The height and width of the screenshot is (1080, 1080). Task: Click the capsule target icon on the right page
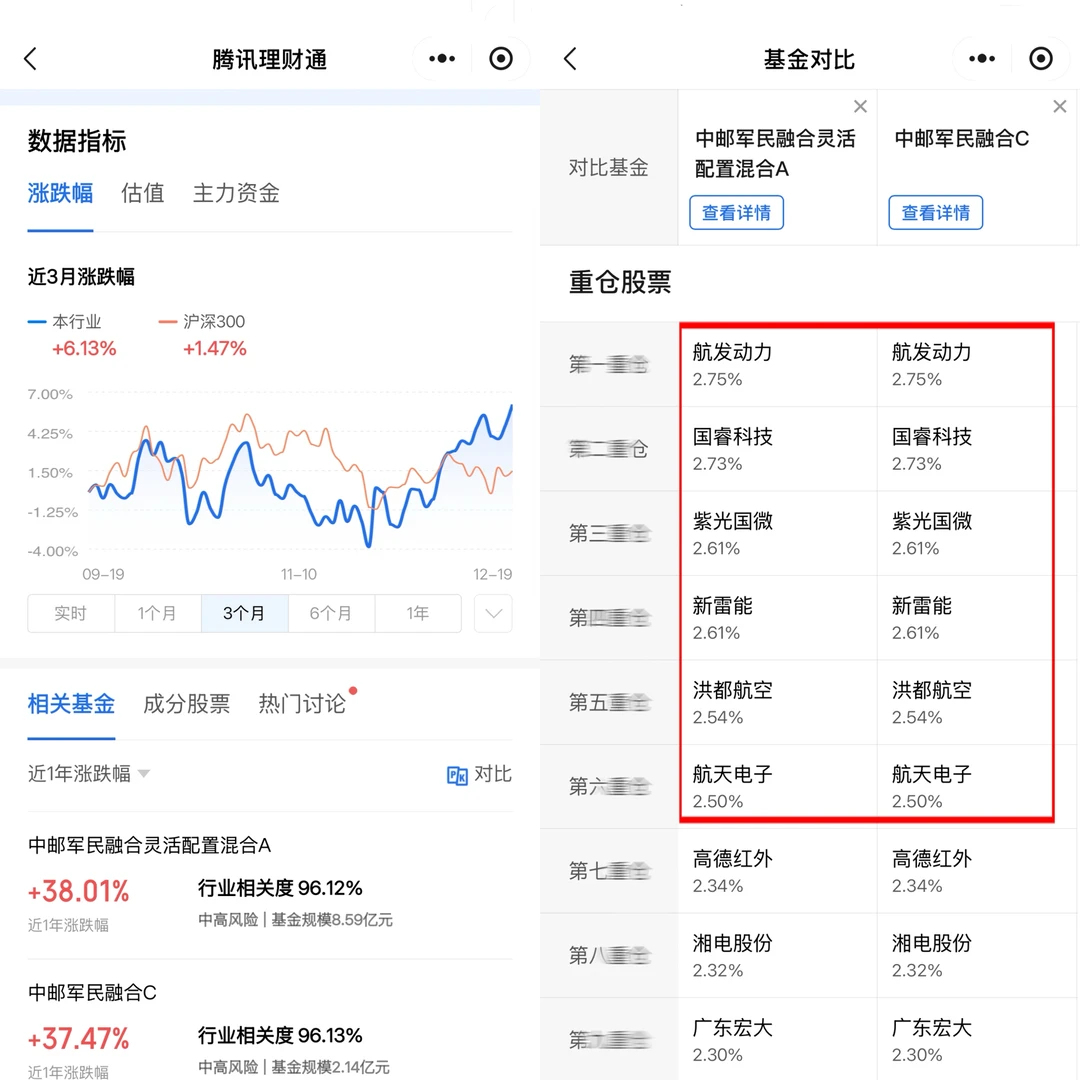click(x=1042, y=58)
